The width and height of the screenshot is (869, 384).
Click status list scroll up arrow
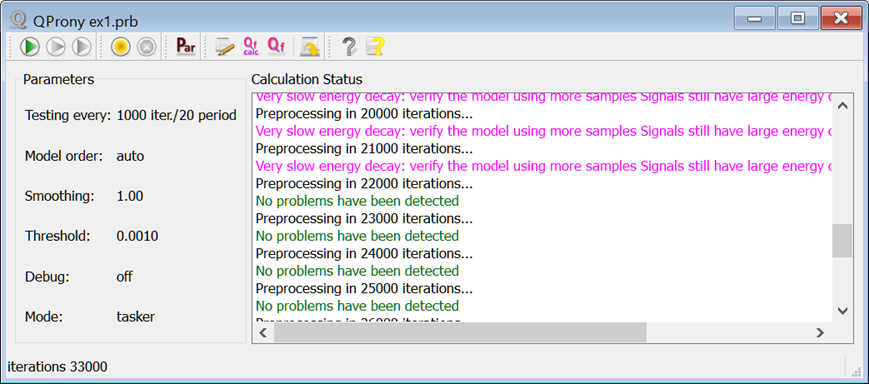[842, 106]
